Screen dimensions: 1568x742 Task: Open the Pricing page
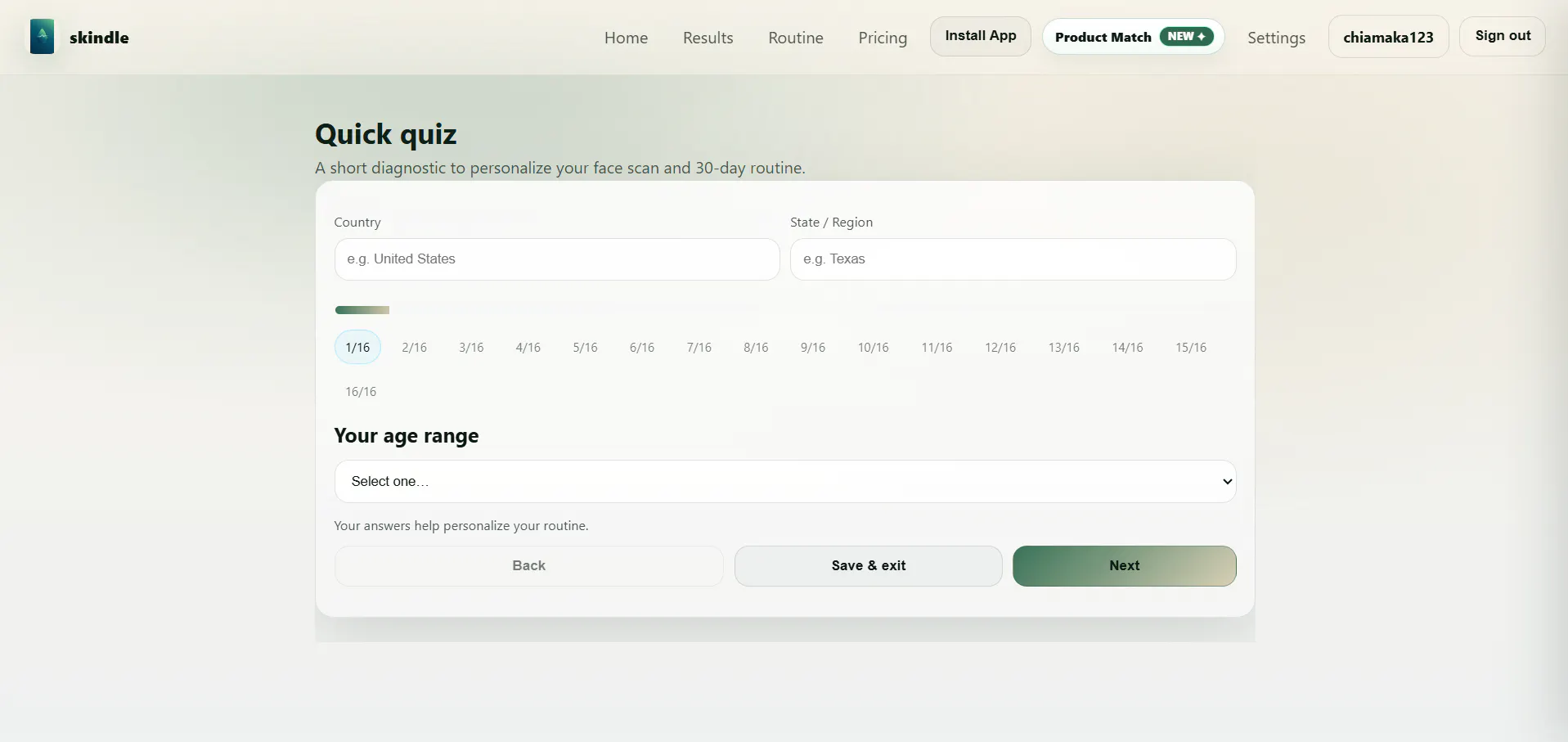pos(883,38)
